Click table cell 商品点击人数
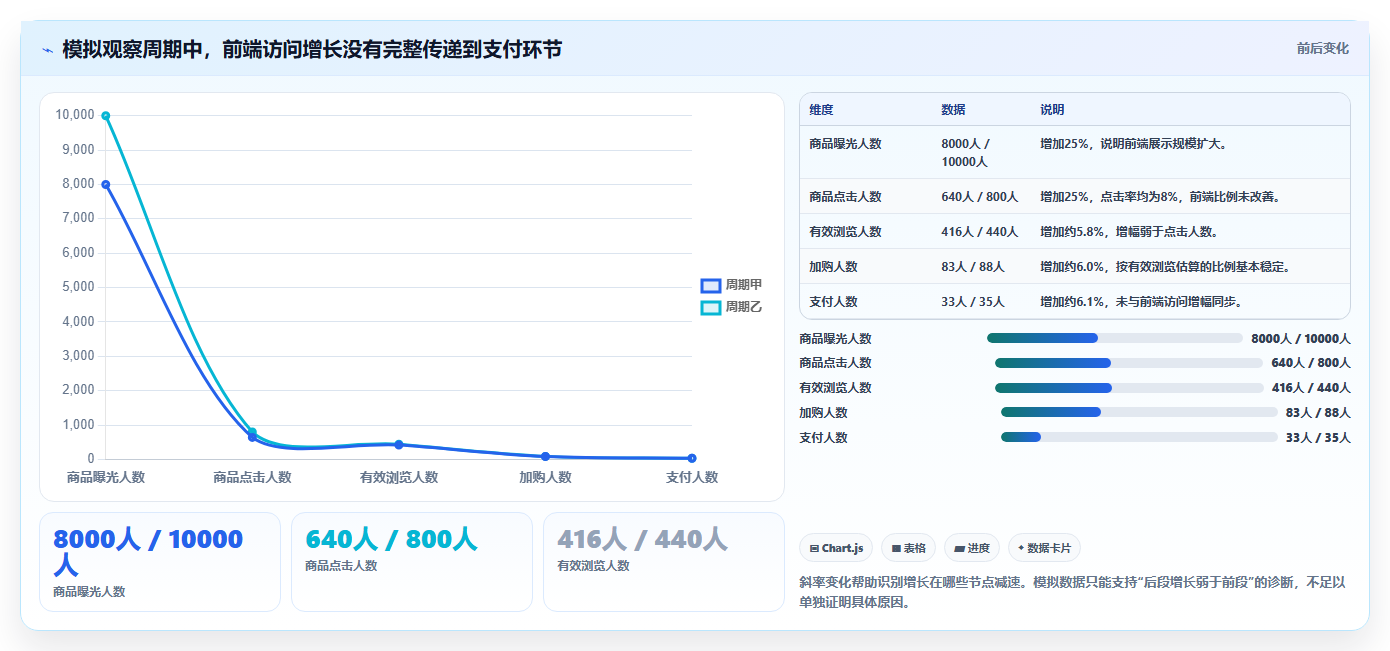This screenshot has height=651, width=1390. [846, 197]
